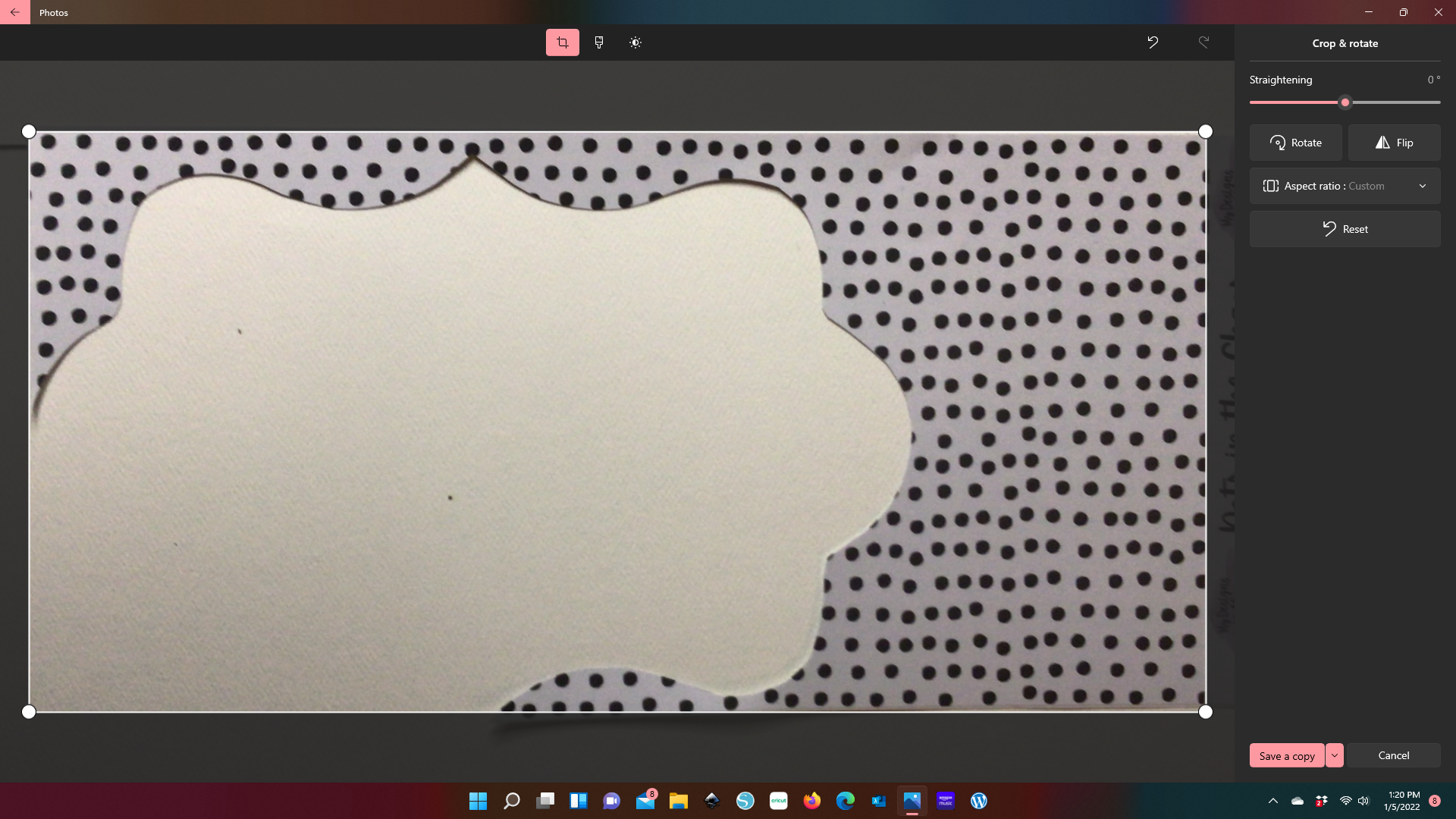Open Save a copy options arrow

pos(1335,755)
